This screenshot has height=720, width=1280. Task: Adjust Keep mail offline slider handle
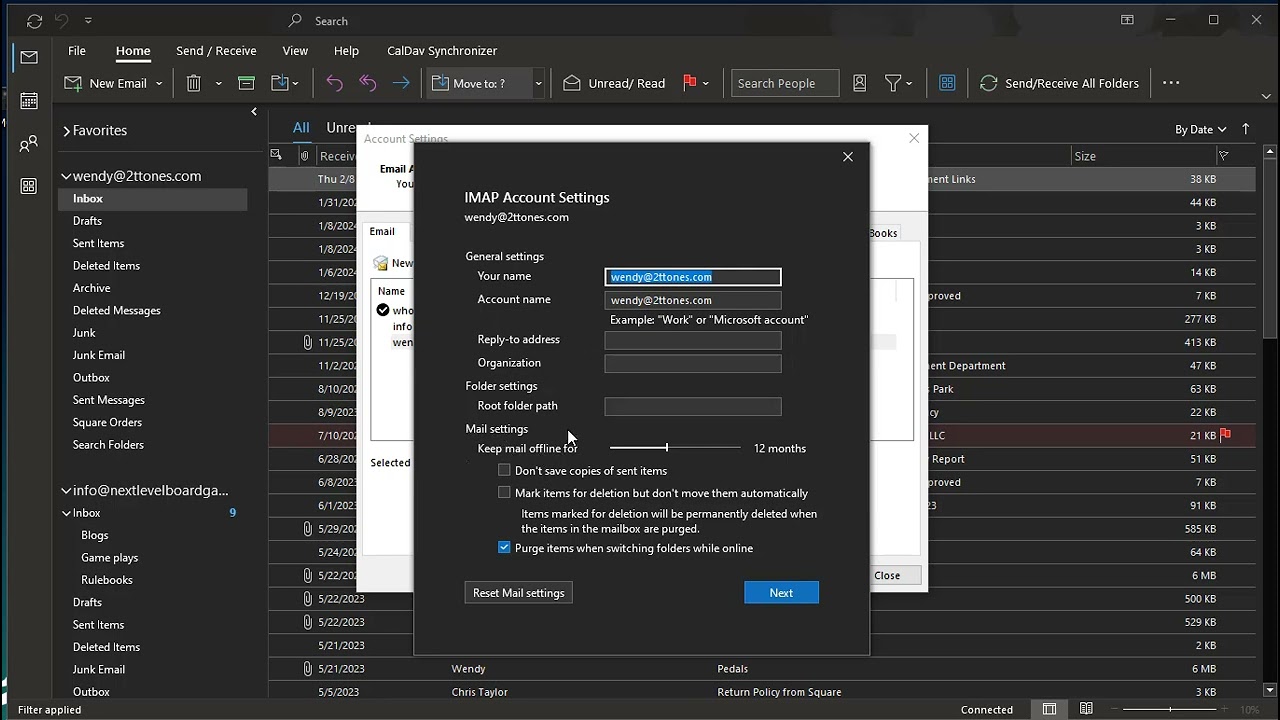pos(667,448)
